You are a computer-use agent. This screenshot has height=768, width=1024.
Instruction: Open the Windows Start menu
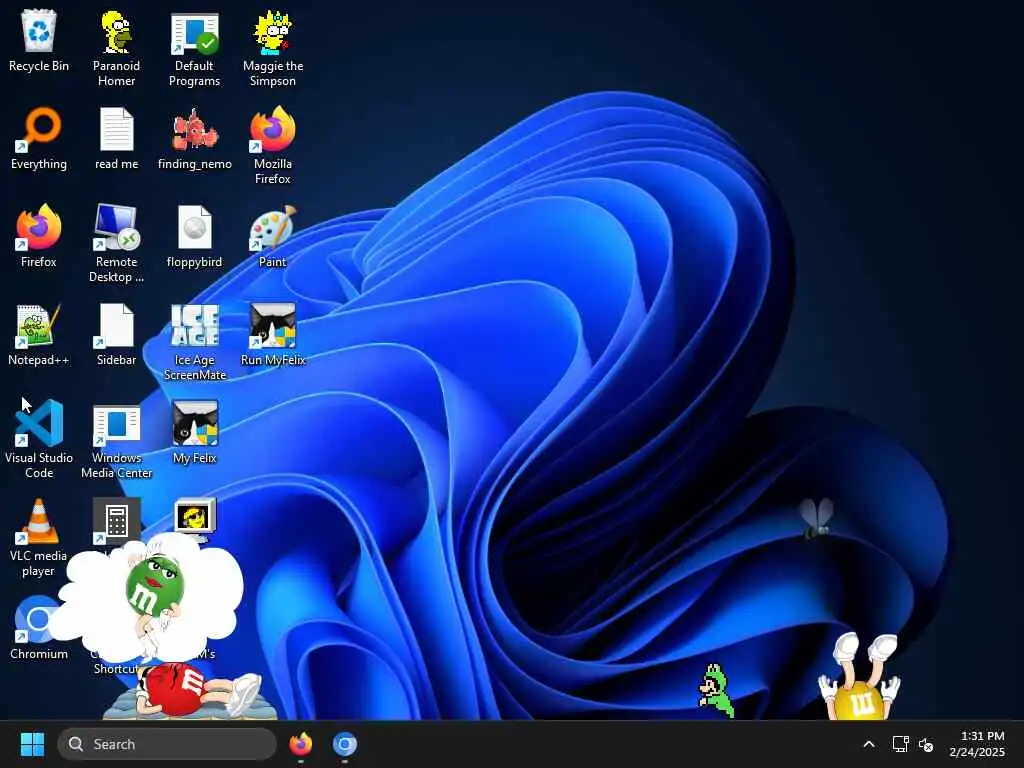(x=32, y=744)
